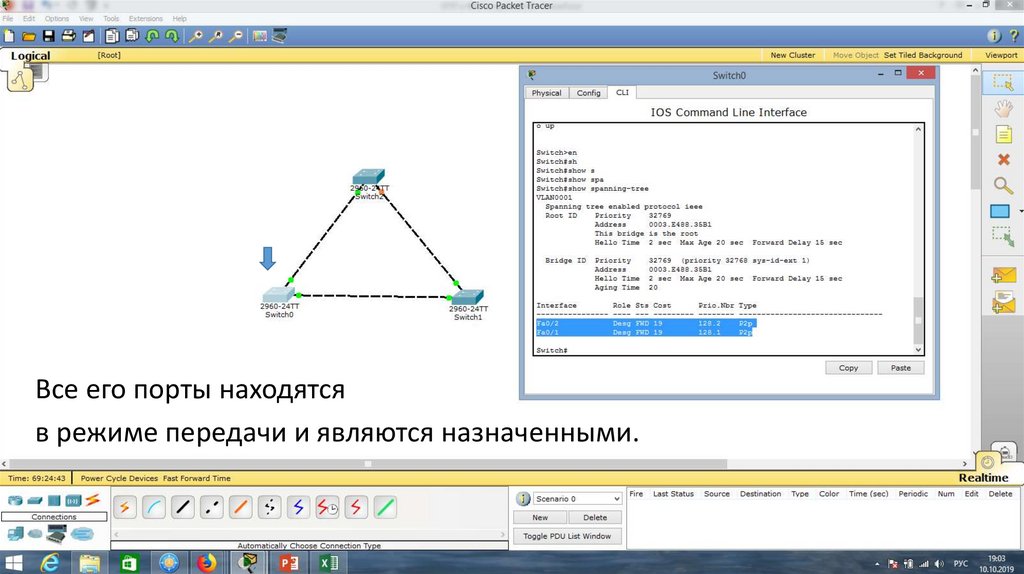Open the drawing palette icon
Image resolution: width=1024 pixels, height=574 pixels.
[260, 36]
